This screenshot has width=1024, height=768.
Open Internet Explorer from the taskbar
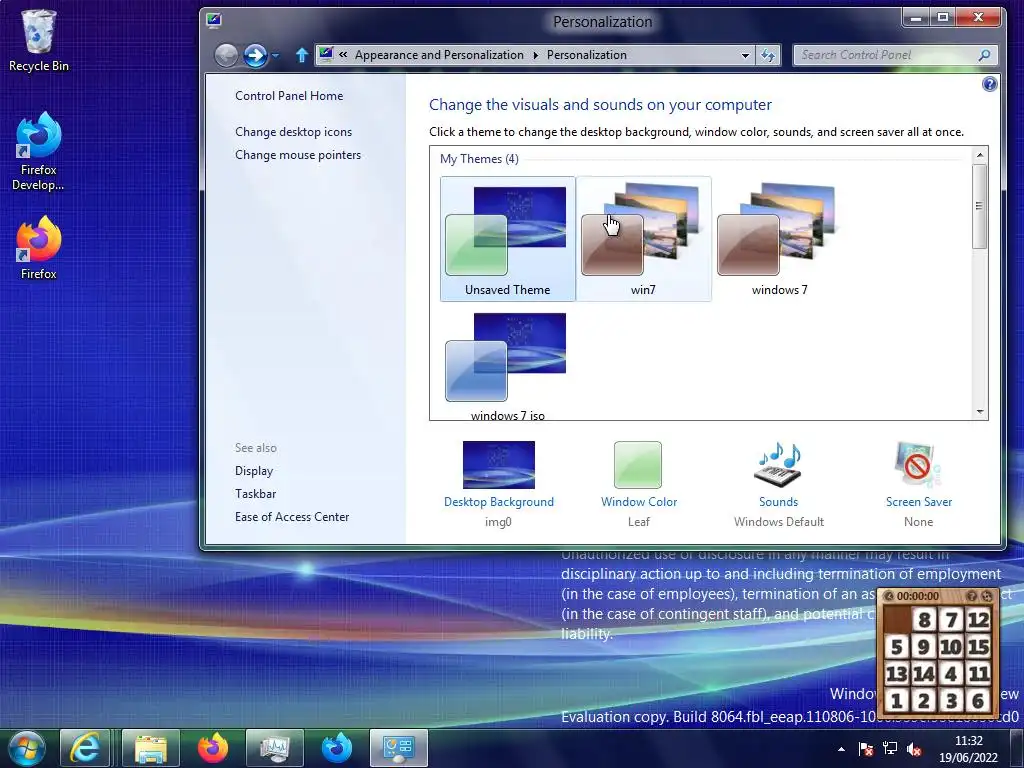pos(84,748)
